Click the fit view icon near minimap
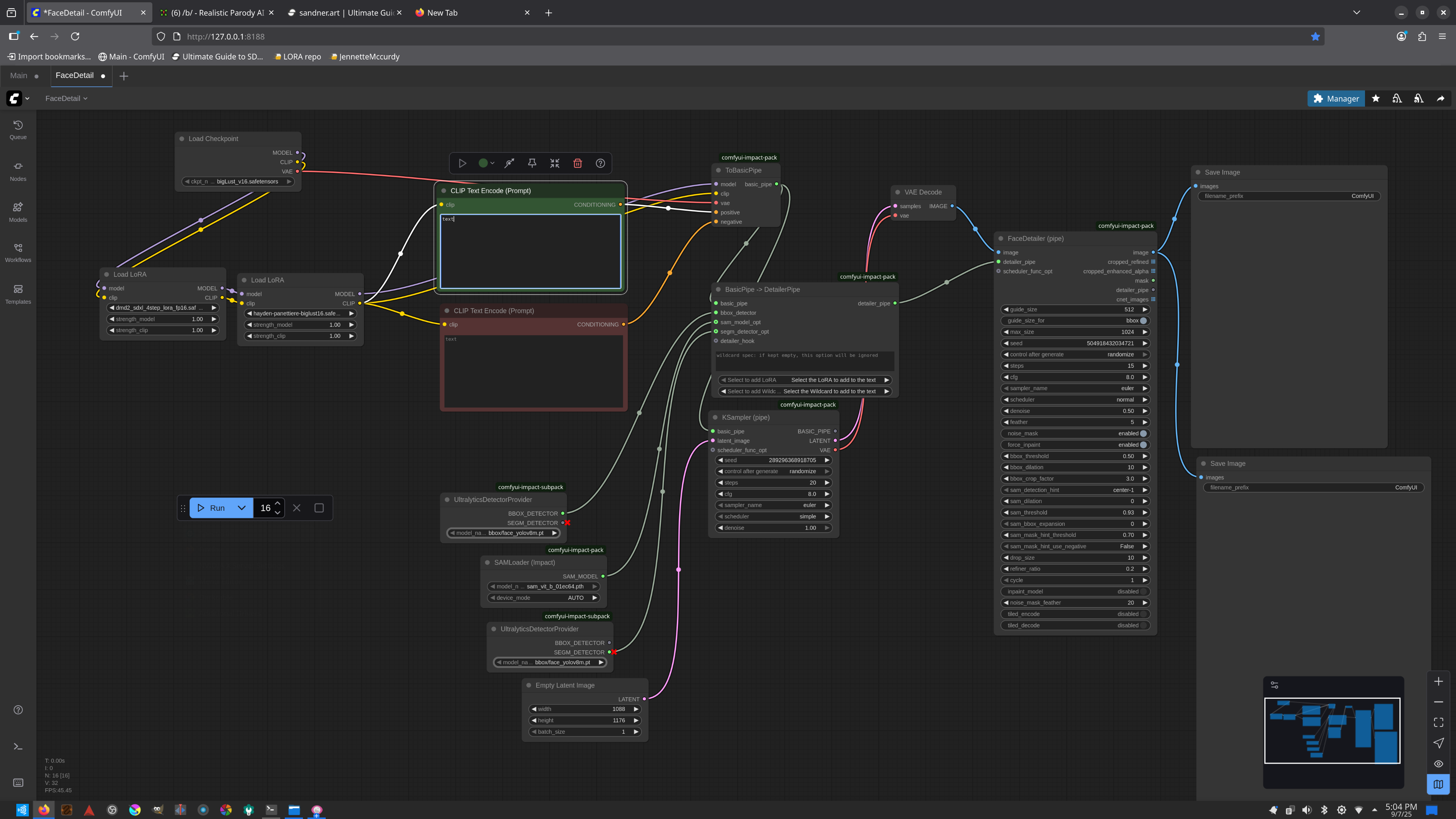The height and width of the screenshot is (819, 1456). 1438,722
